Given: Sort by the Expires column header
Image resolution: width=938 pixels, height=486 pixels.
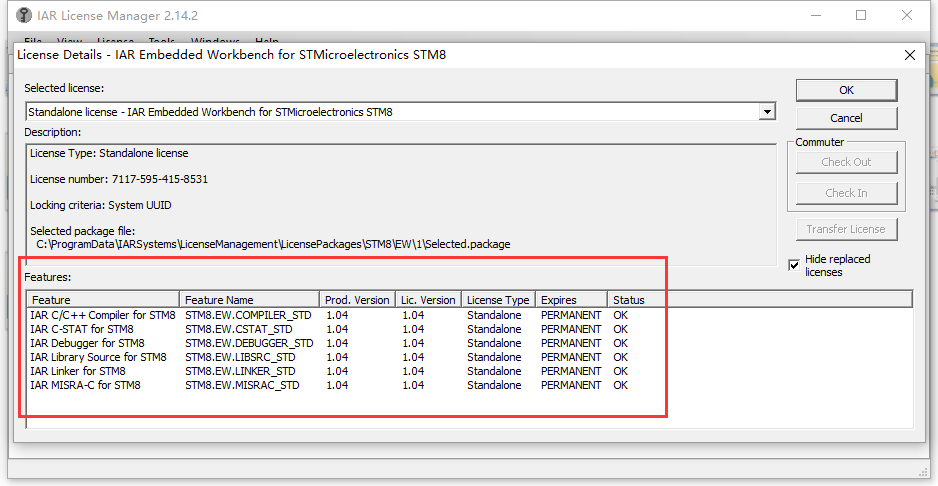Looking at the screenshot, I should [x=571, y=299].
